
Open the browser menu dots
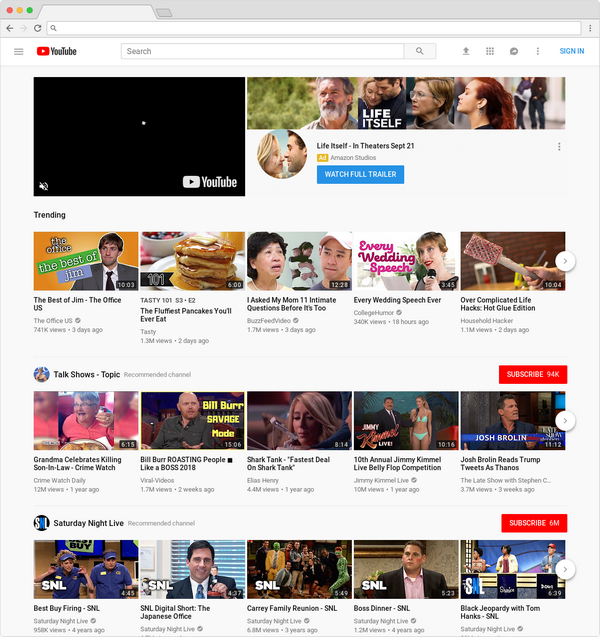pyautogui.click(x=590, y=28)
